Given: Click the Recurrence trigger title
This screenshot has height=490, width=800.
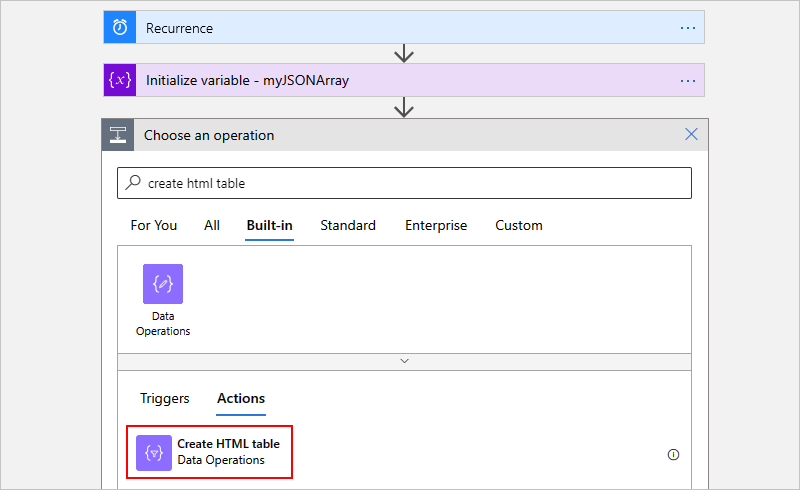Looking at the screenshot, I should (x=180, y=28).
